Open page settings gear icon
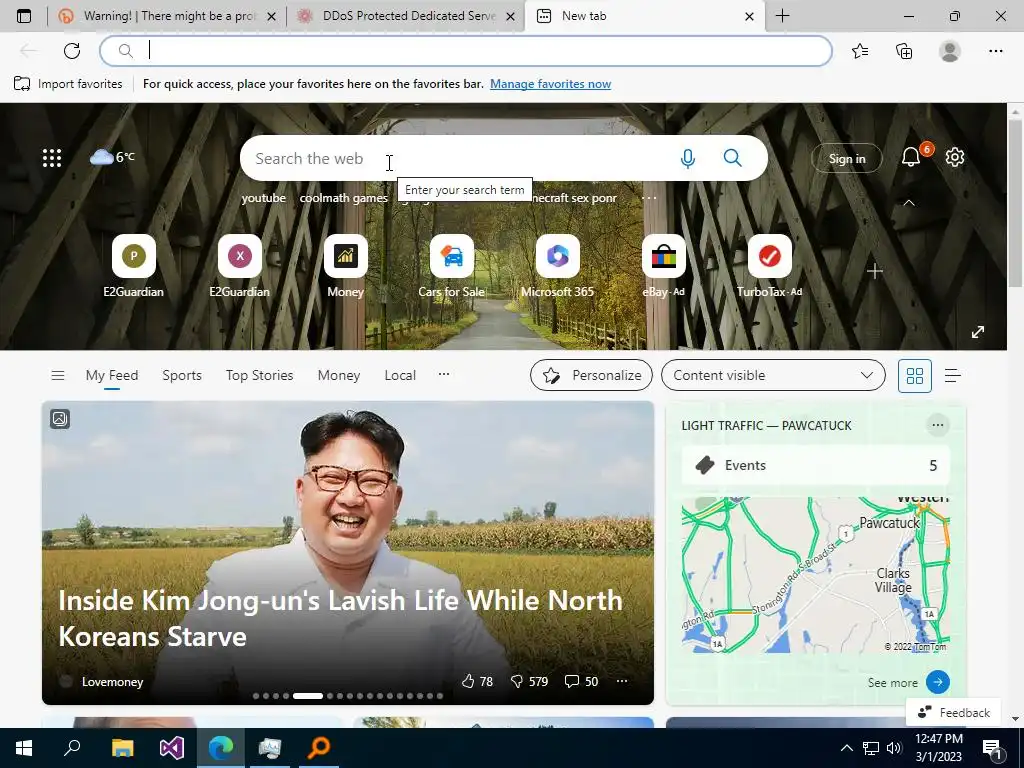Image resolution: width=1024 pixels, height=768 pixels. [955, 157]
